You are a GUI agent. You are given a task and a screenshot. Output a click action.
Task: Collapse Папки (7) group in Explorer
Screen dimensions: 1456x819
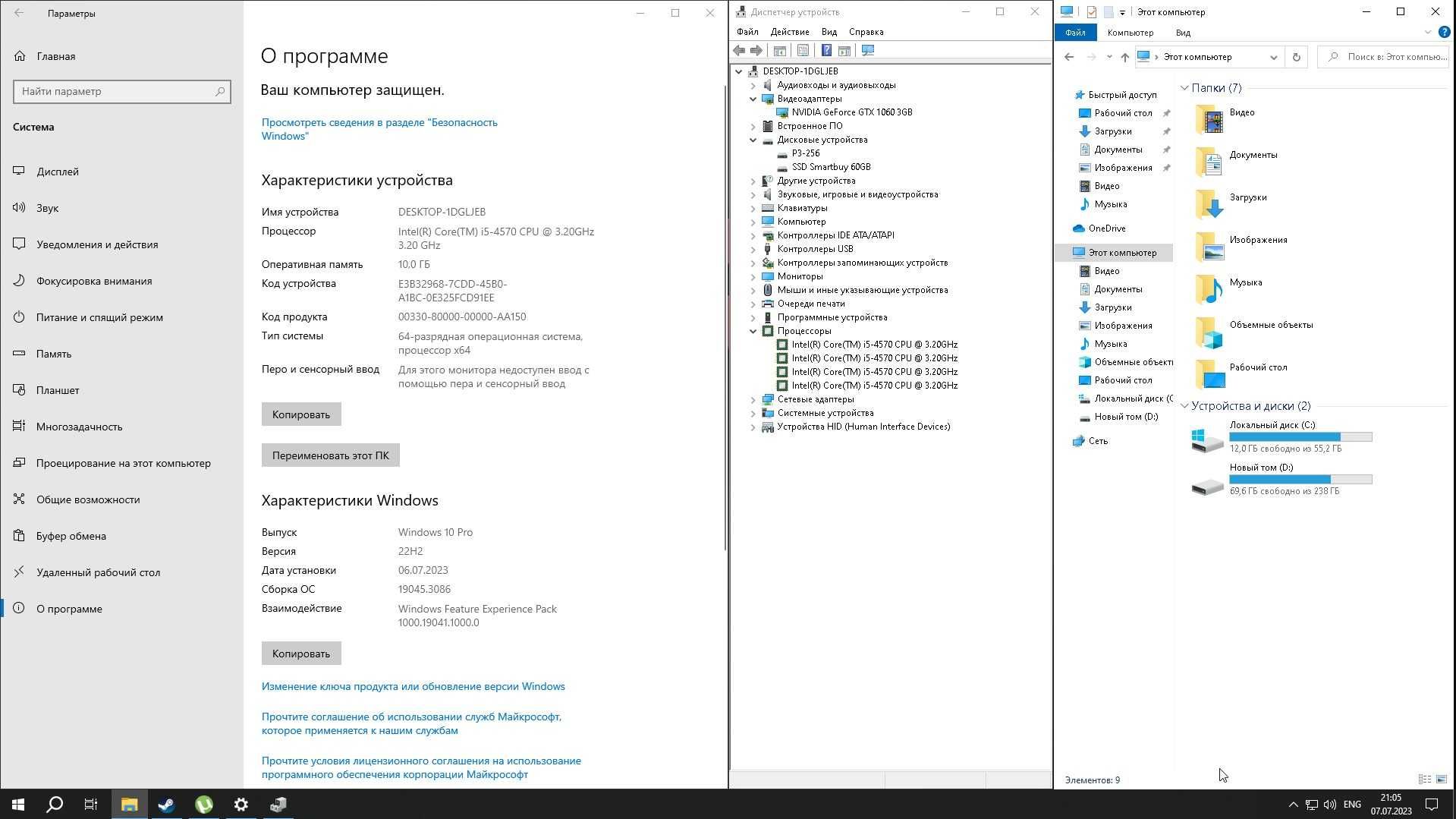click(1184, 88)
